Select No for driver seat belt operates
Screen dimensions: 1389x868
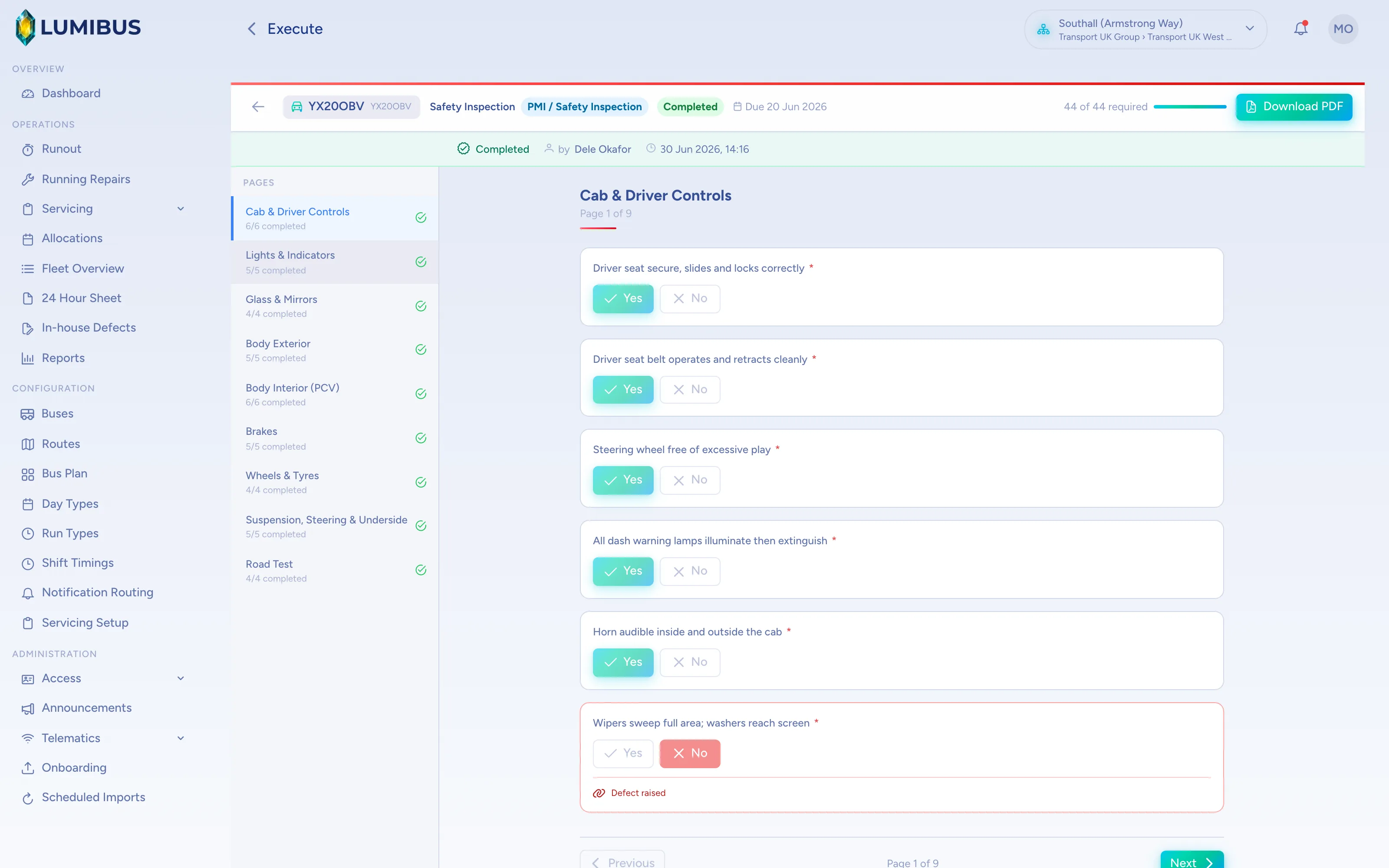click(x=690, y=390)
